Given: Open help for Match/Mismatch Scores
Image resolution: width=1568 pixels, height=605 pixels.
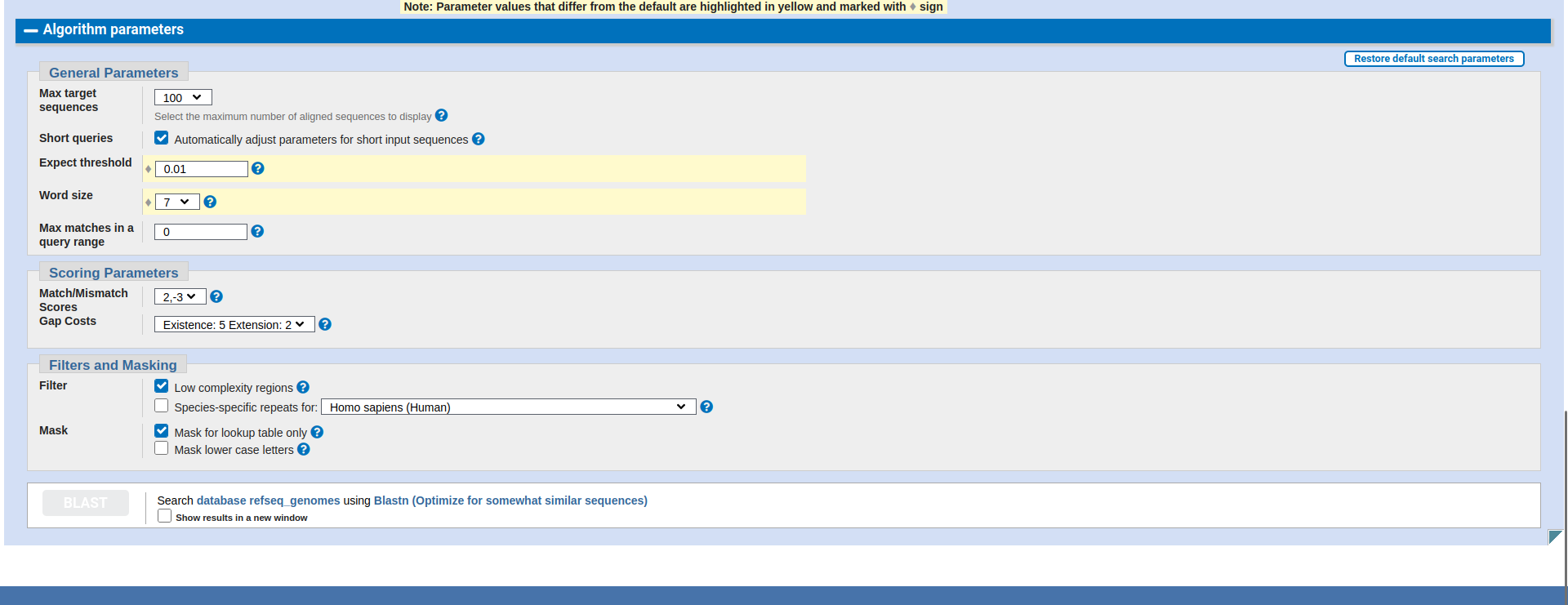Looking at the screenshot, I should coord(216,296).
